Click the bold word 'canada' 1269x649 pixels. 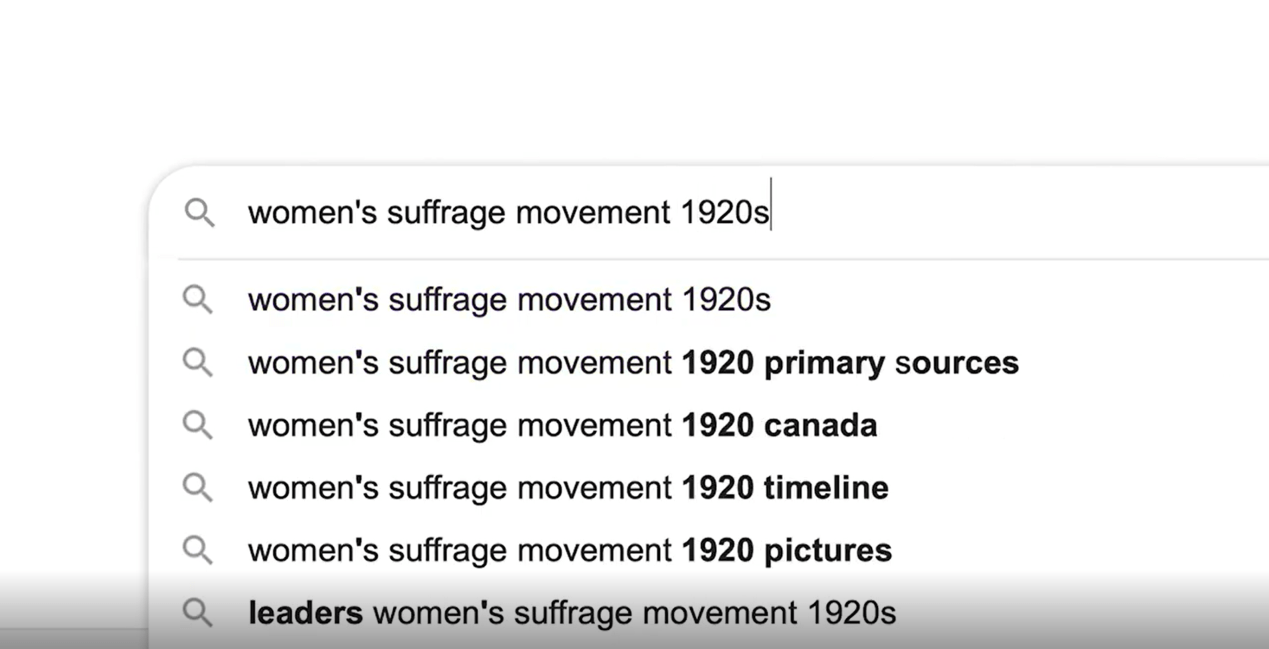coord(821,425)
